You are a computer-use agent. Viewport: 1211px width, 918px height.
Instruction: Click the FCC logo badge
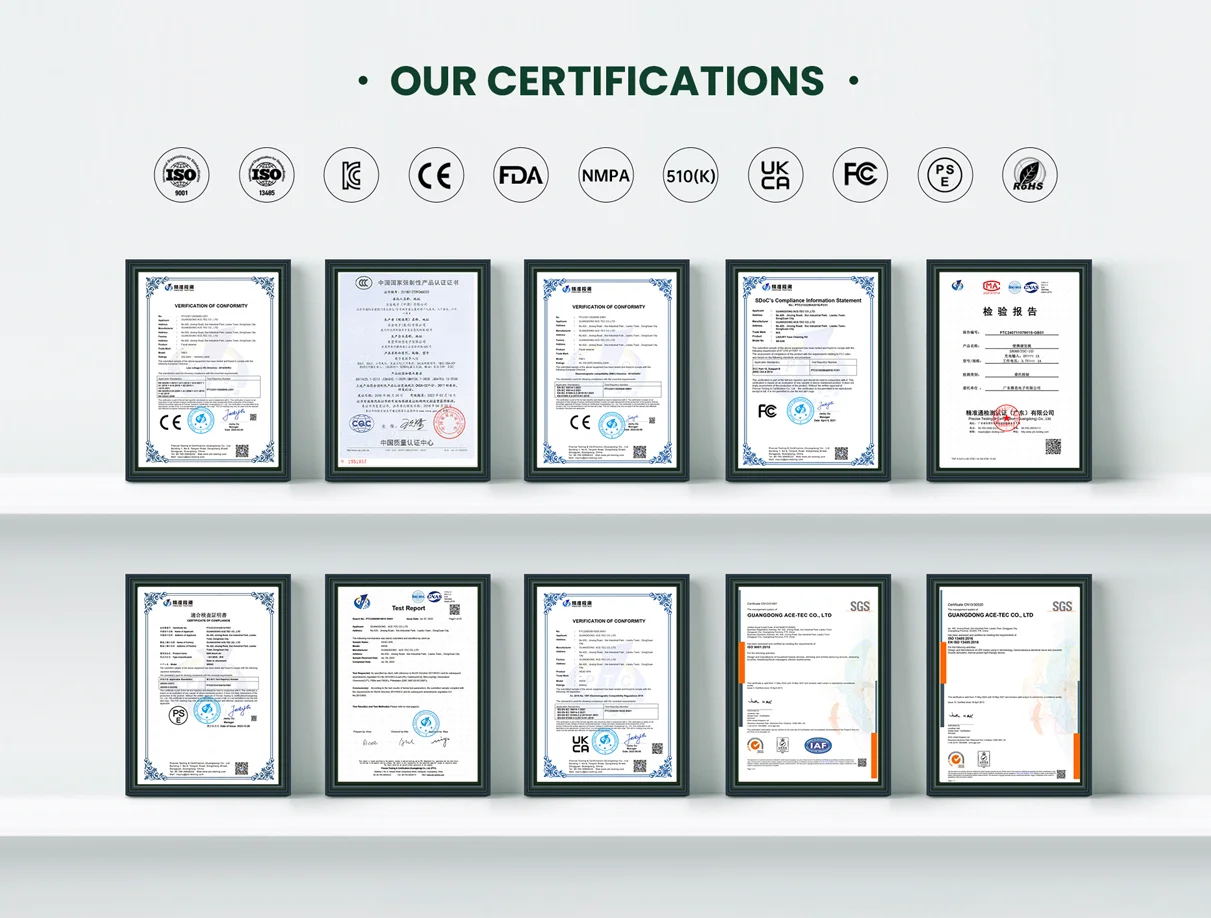tap(860, 176)
